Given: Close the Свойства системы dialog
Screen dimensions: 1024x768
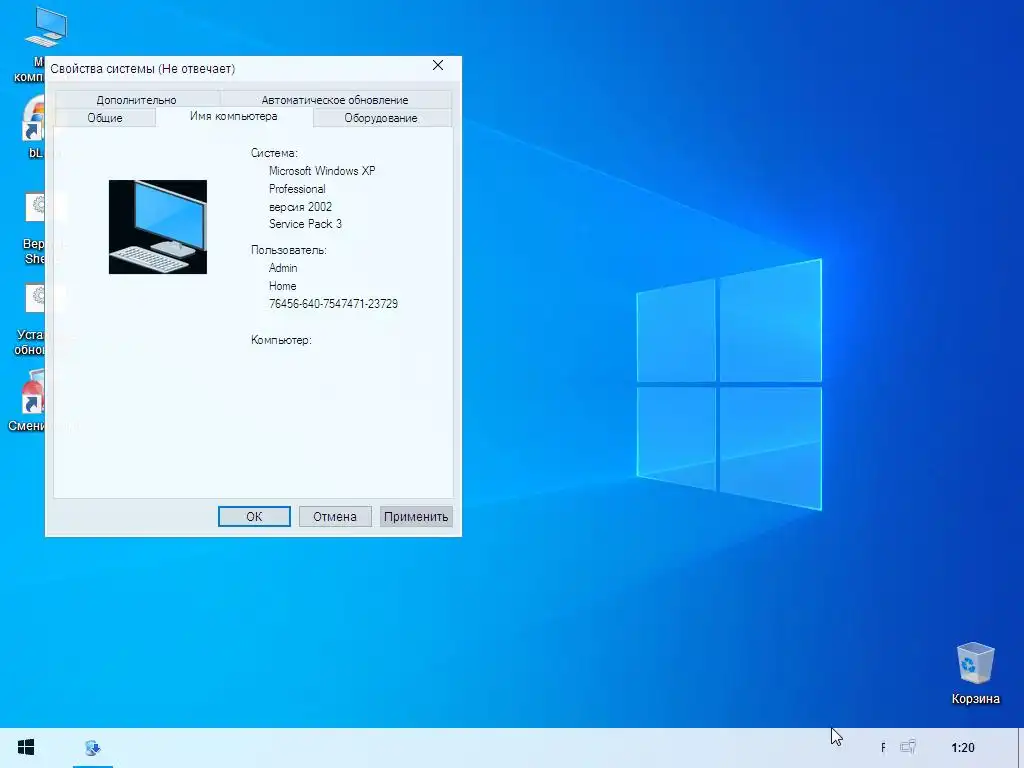Looking at the screenshot, I should [x=438, y=65].
